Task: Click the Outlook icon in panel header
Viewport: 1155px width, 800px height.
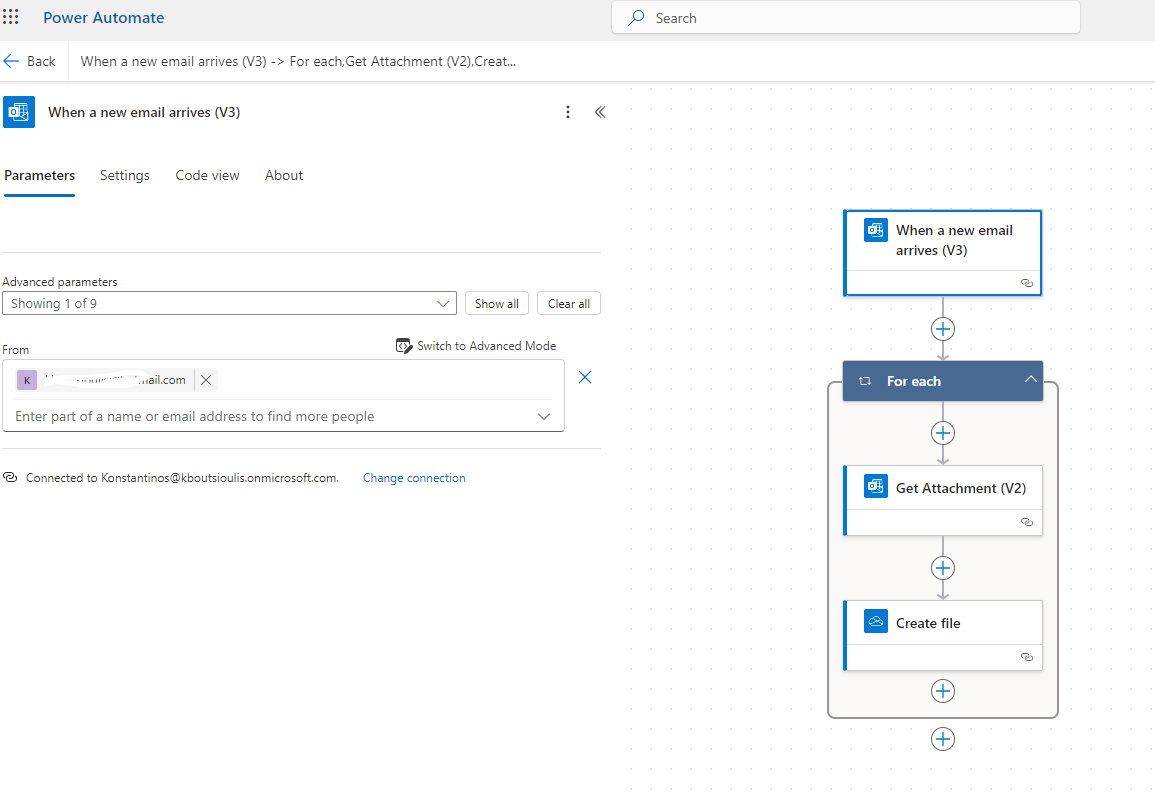Action: [19, 112]
